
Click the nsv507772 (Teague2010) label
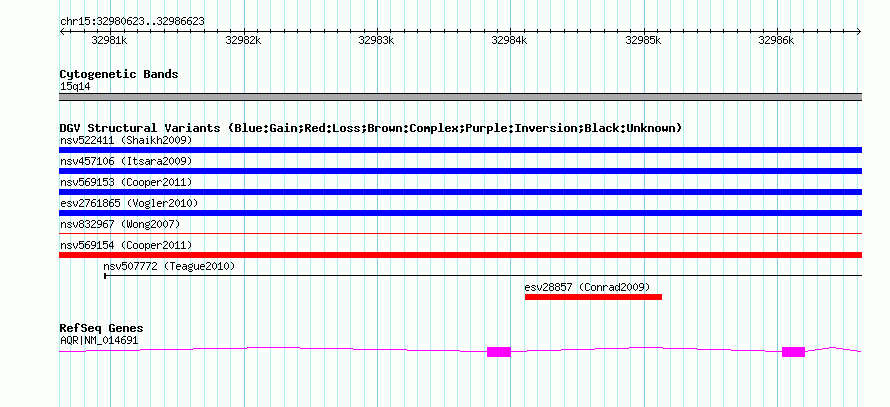tap(169, 266)
